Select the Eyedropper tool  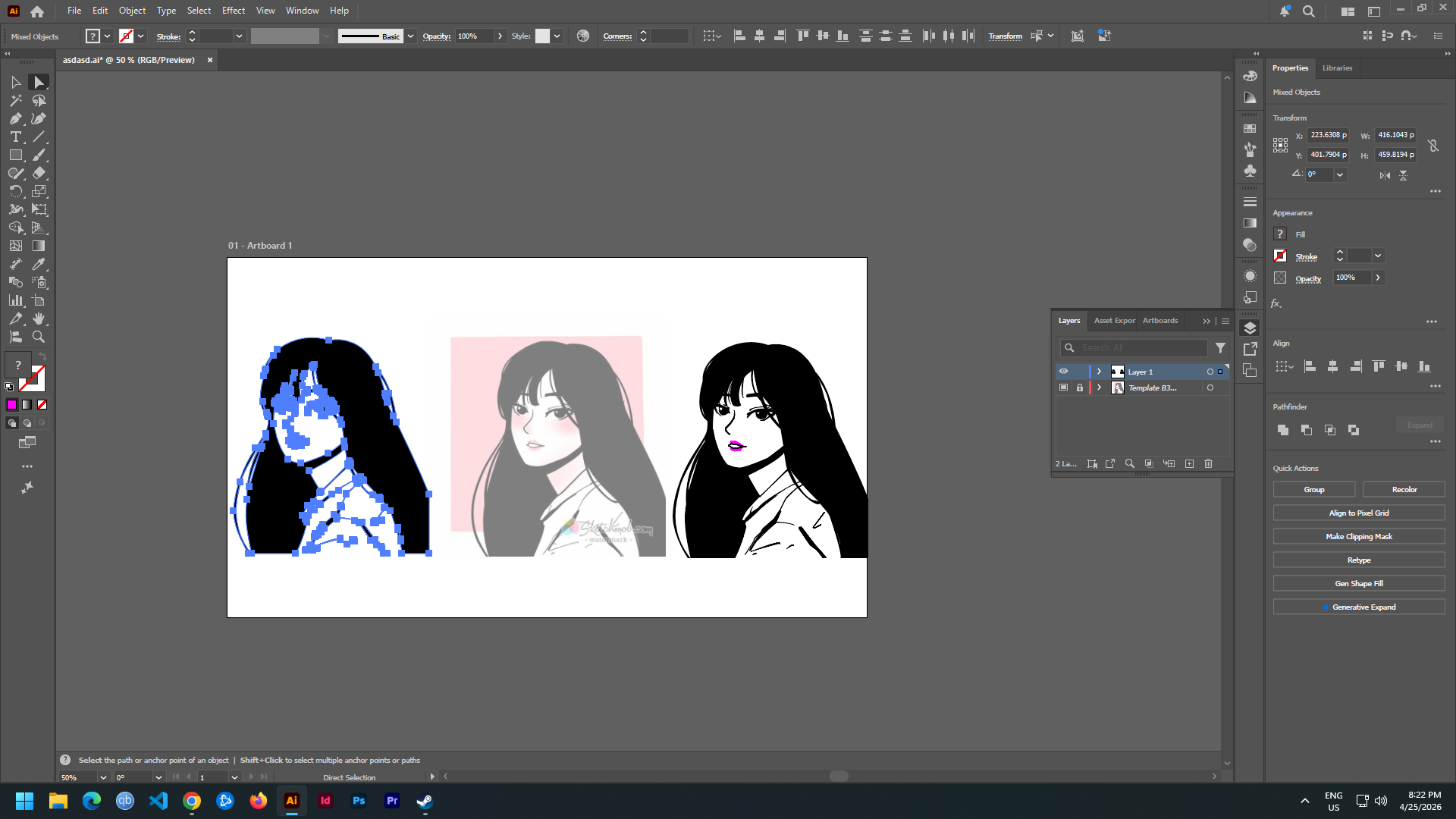click(x=39, y=264)
